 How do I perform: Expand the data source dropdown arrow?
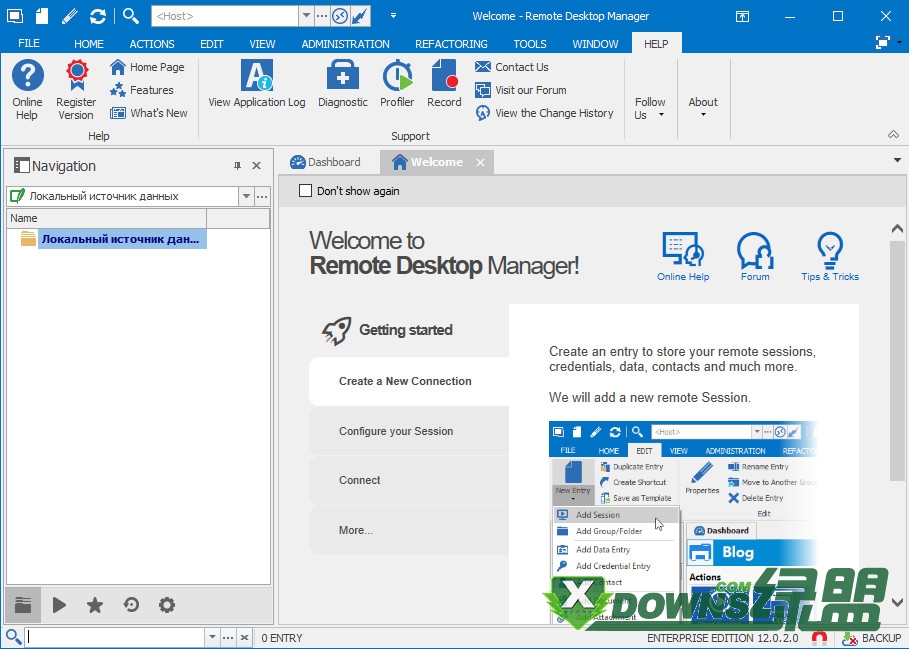tap(246, 196)
